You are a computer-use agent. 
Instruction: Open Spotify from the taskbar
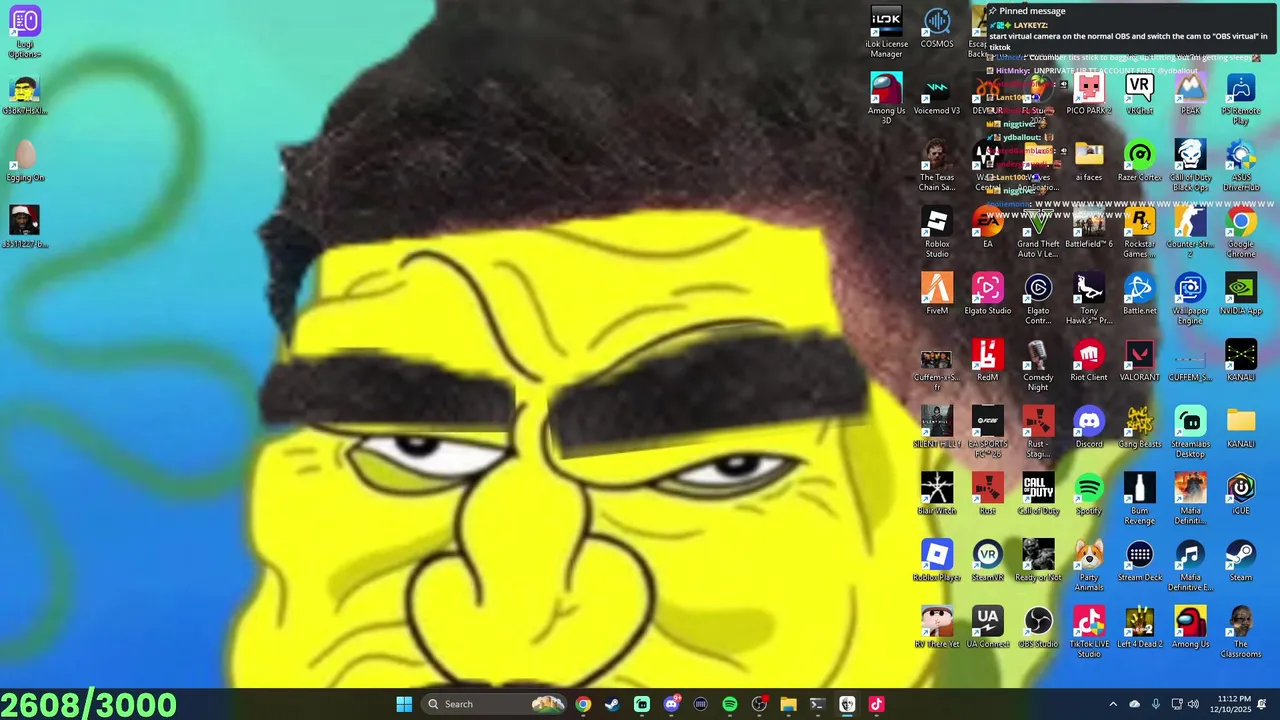730,704
